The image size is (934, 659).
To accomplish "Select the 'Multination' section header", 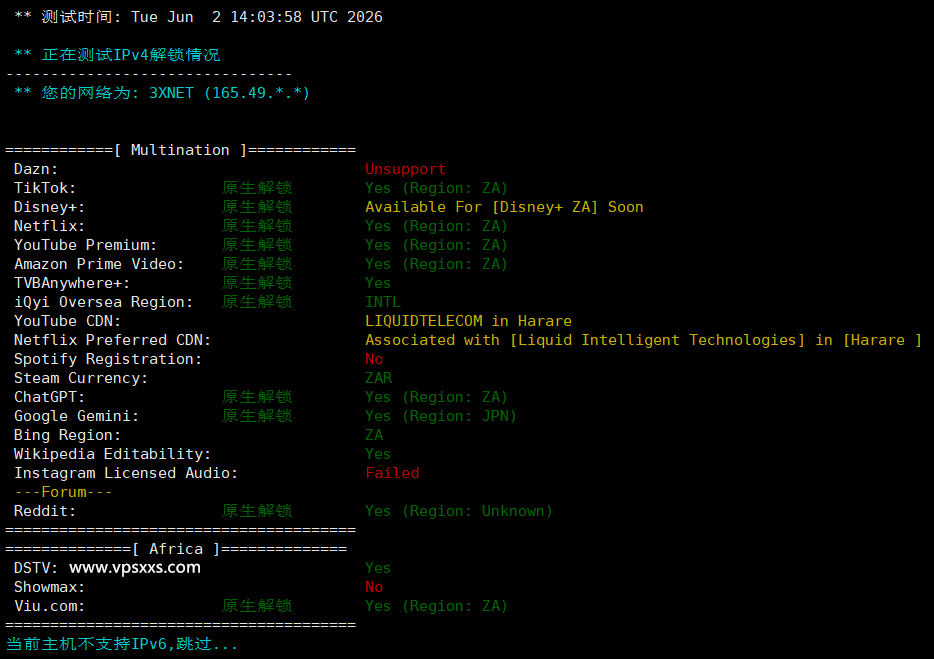I will (x=180, y=150).
